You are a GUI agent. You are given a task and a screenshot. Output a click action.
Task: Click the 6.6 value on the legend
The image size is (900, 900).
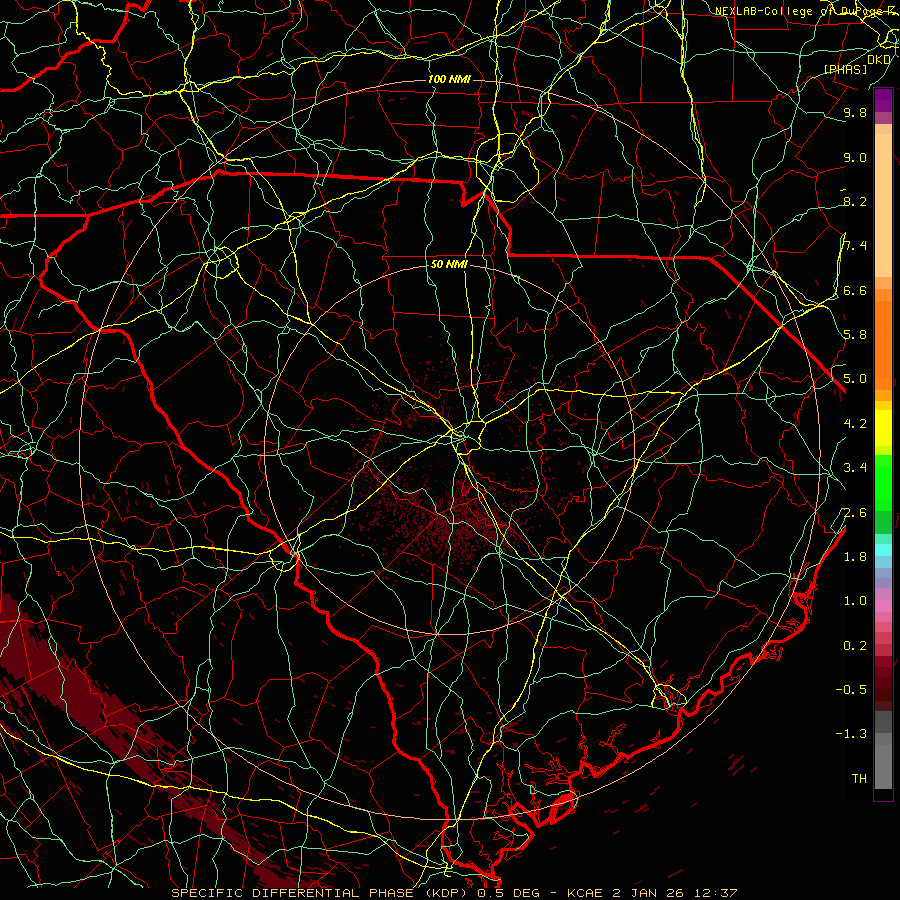(x=855, y=291)
